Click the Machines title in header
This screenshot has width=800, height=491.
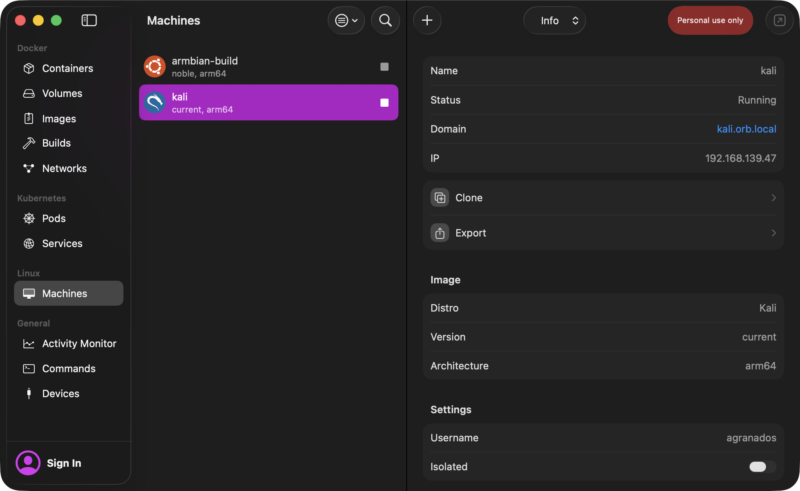[173, 20]
